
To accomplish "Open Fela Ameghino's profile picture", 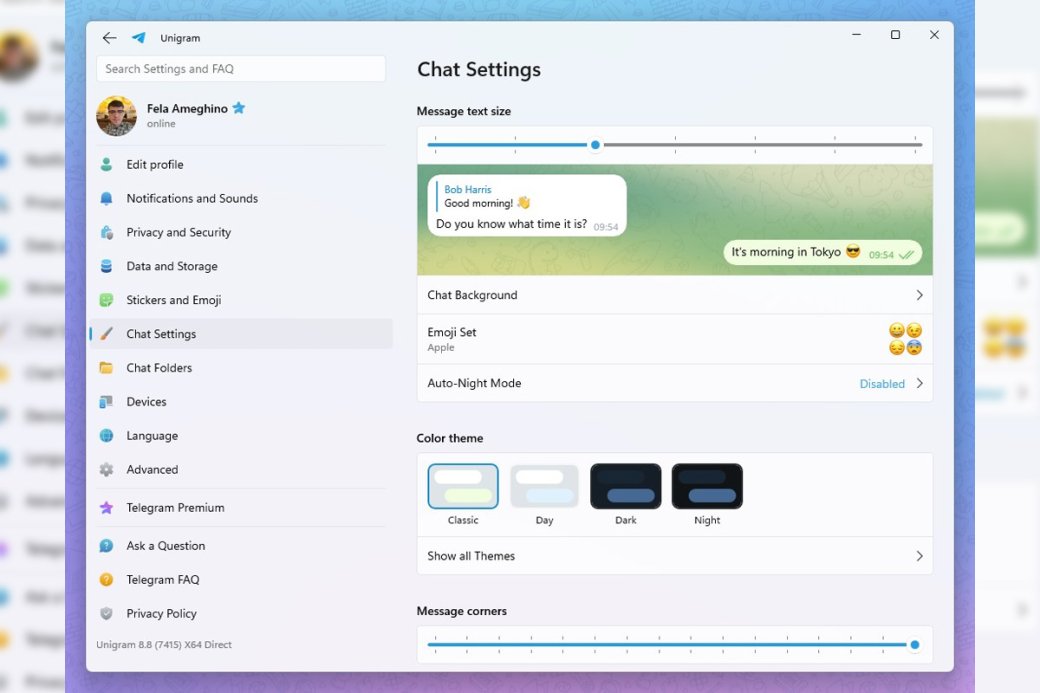I will pos(116,116).
